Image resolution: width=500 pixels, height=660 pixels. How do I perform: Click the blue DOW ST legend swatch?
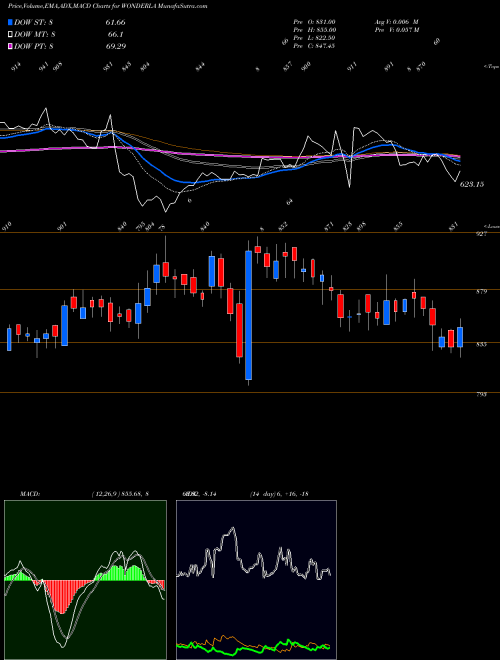coord(11,22)
